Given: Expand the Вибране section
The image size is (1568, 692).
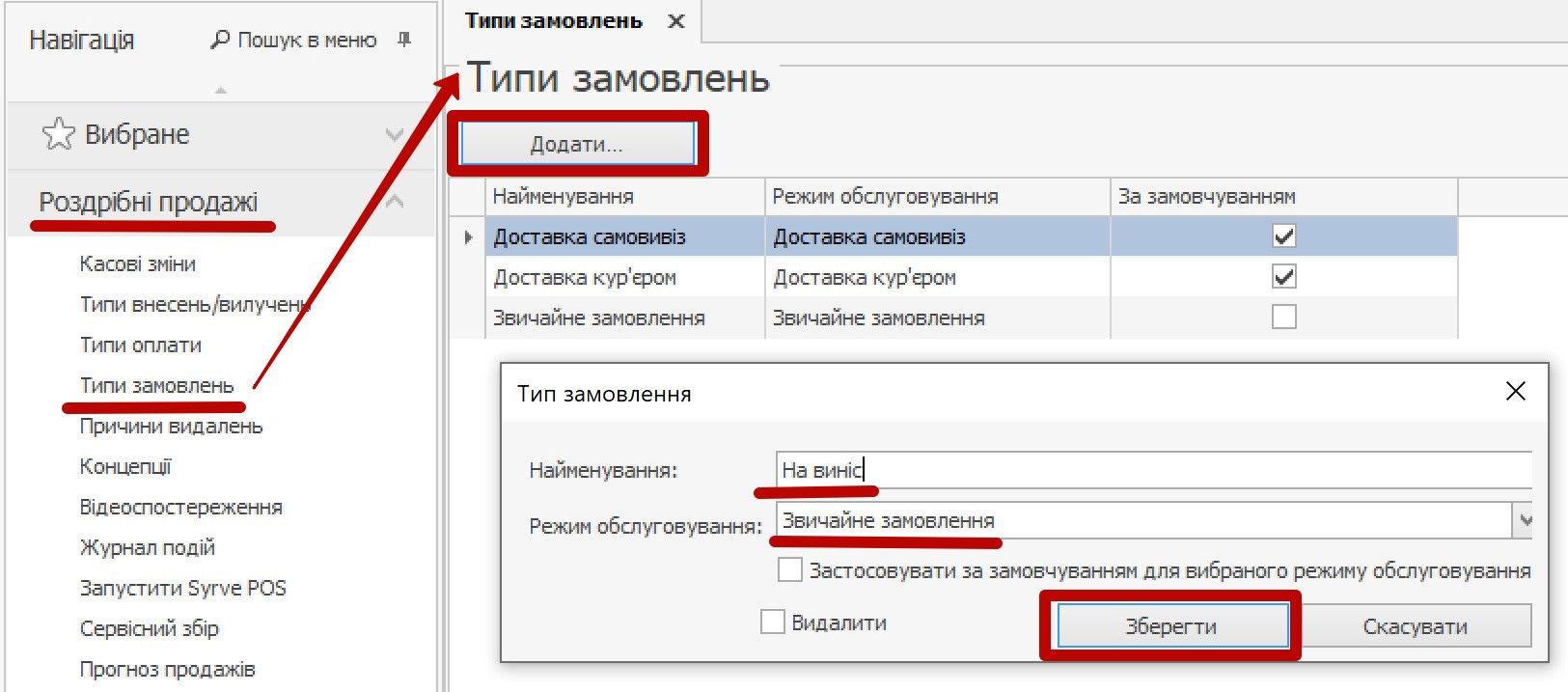Looking at the screenshot, I should [394, 134].
